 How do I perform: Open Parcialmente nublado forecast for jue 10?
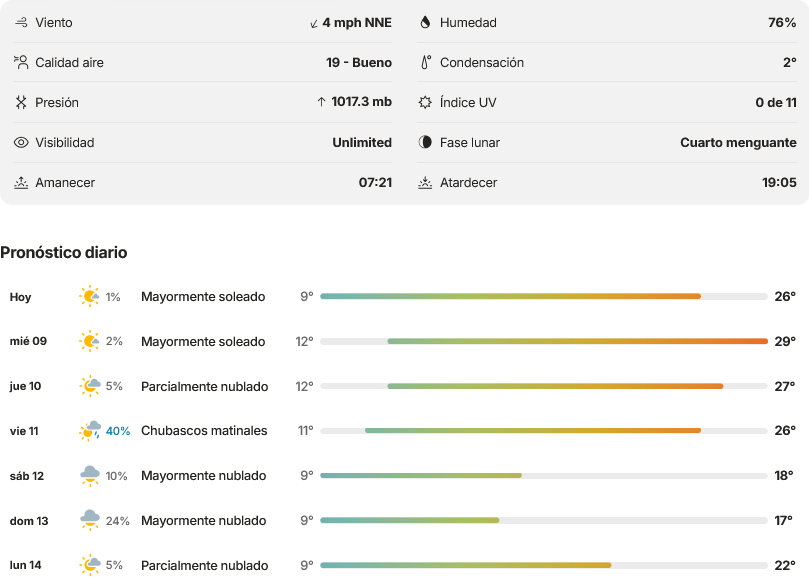tap(205, 386)
